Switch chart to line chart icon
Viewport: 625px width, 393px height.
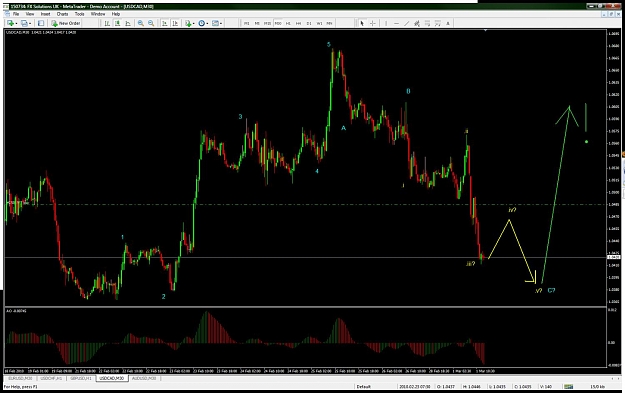(x=128, y=24)
